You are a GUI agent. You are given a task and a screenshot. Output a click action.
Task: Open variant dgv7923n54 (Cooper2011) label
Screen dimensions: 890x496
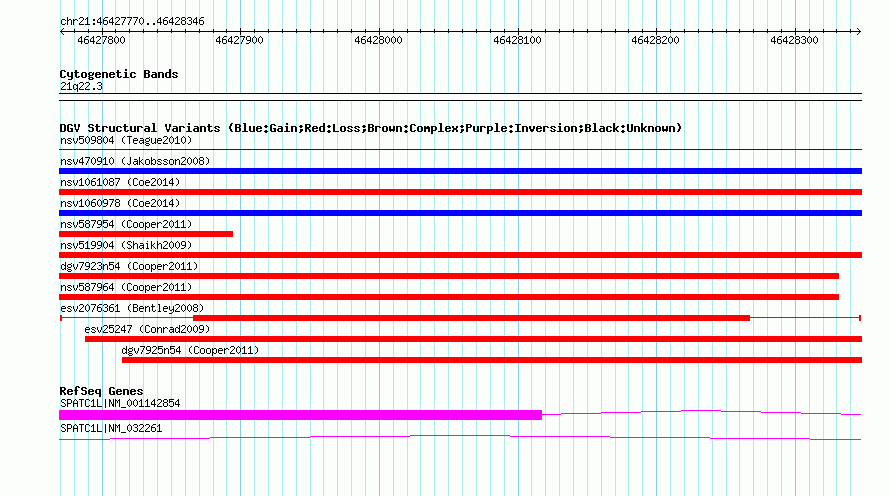point(129,266)
